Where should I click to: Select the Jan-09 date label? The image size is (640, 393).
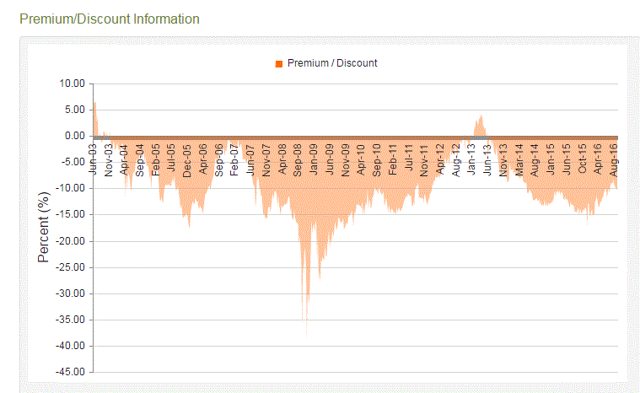pyautogui.click(x=313, y=159)
